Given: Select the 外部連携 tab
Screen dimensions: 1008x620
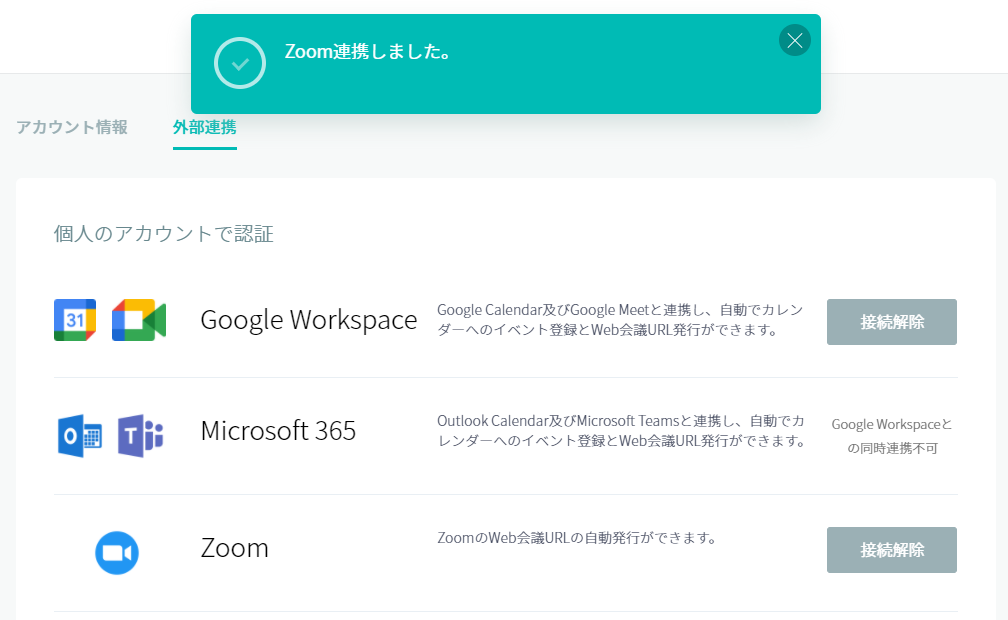Looking at the screenshot, I should point(204,127).
